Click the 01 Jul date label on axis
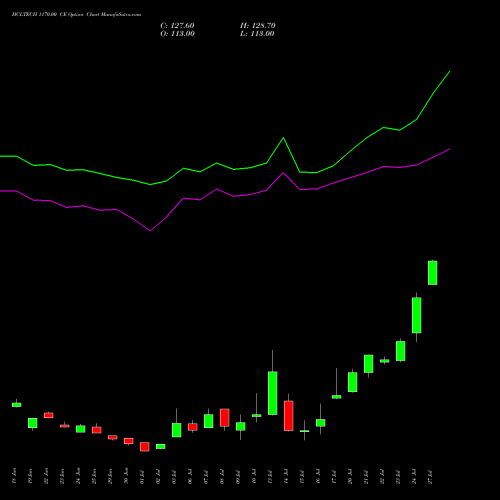This screenshot has width=500, height=500. [142, 477]
